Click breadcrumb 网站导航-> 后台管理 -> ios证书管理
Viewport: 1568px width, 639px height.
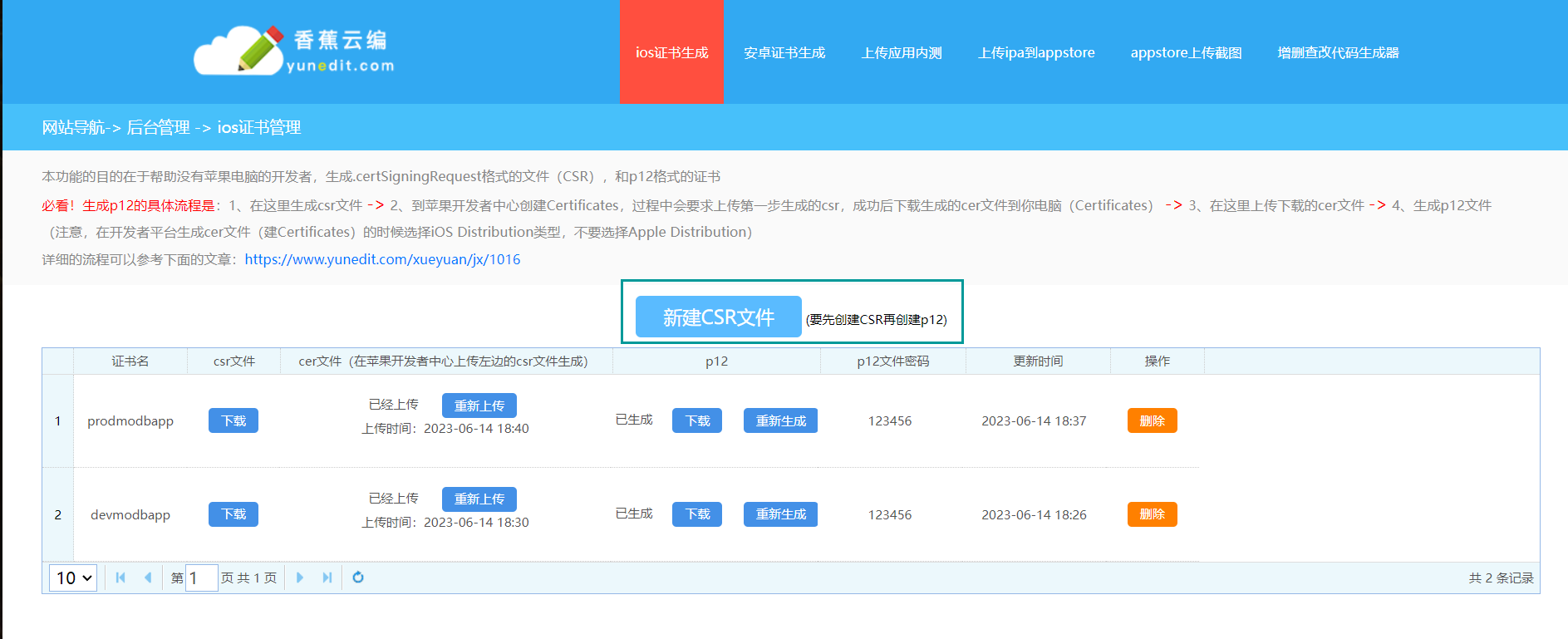point(171,127)
